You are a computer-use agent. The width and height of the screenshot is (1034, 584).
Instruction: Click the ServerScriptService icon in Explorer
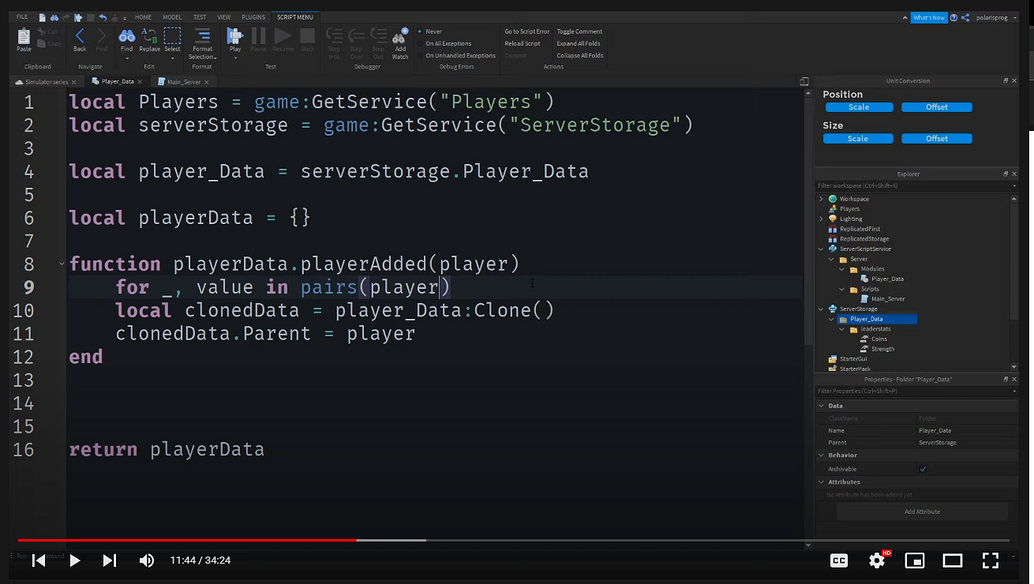click(x=833, y=248)
